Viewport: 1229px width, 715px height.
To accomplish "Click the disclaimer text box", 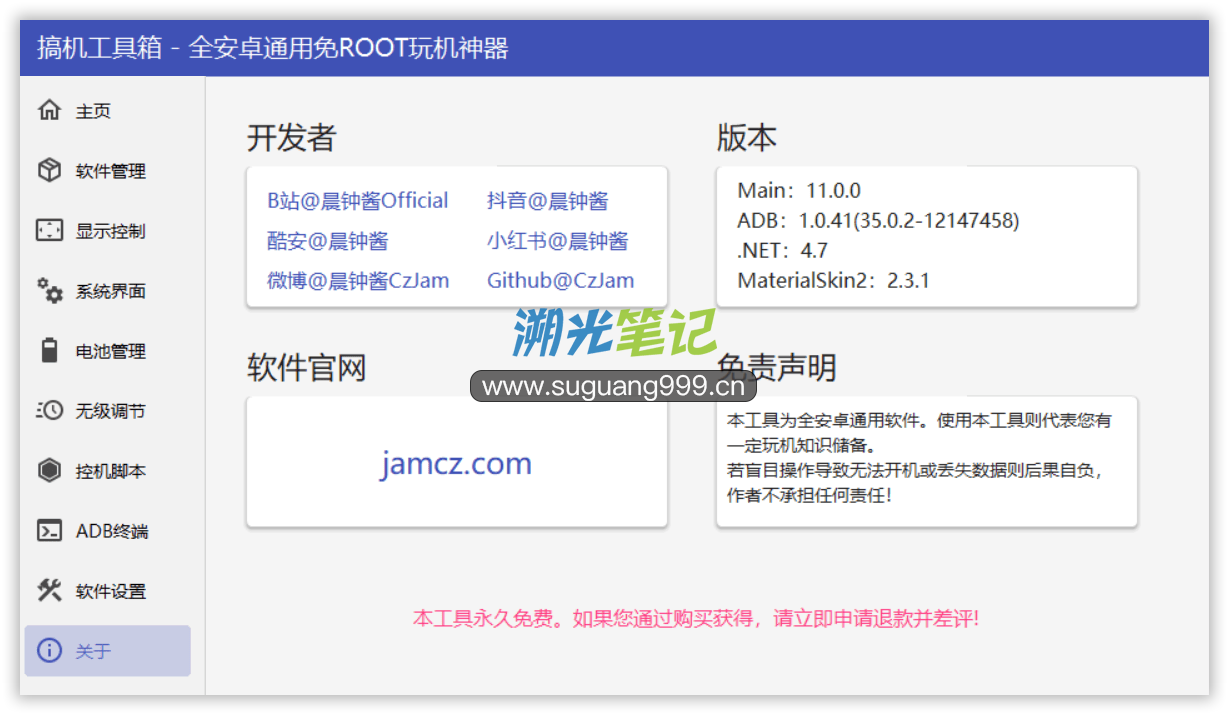I will coord(926,461).
